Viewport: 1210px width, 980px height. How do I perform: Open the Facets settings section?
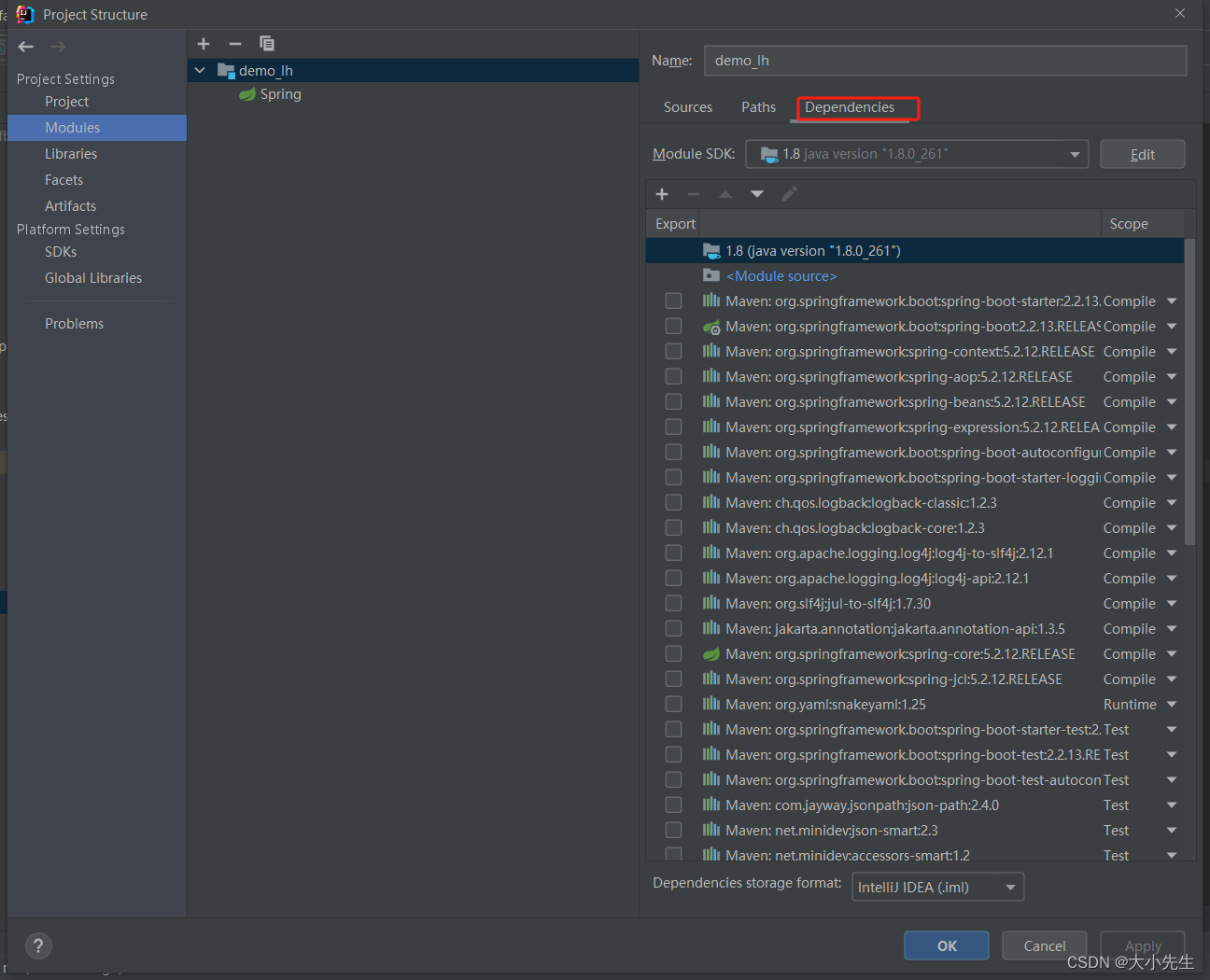[64, 180]
